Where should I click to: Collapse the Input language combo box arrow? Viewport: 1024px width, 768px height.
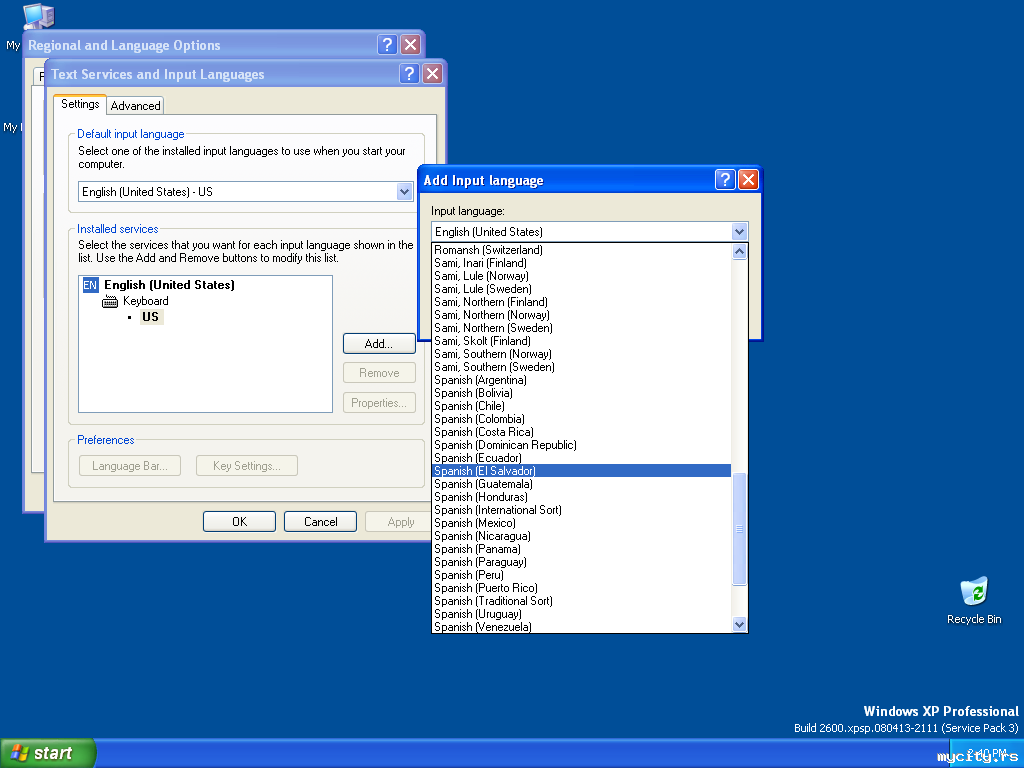(x=739, y=231)
